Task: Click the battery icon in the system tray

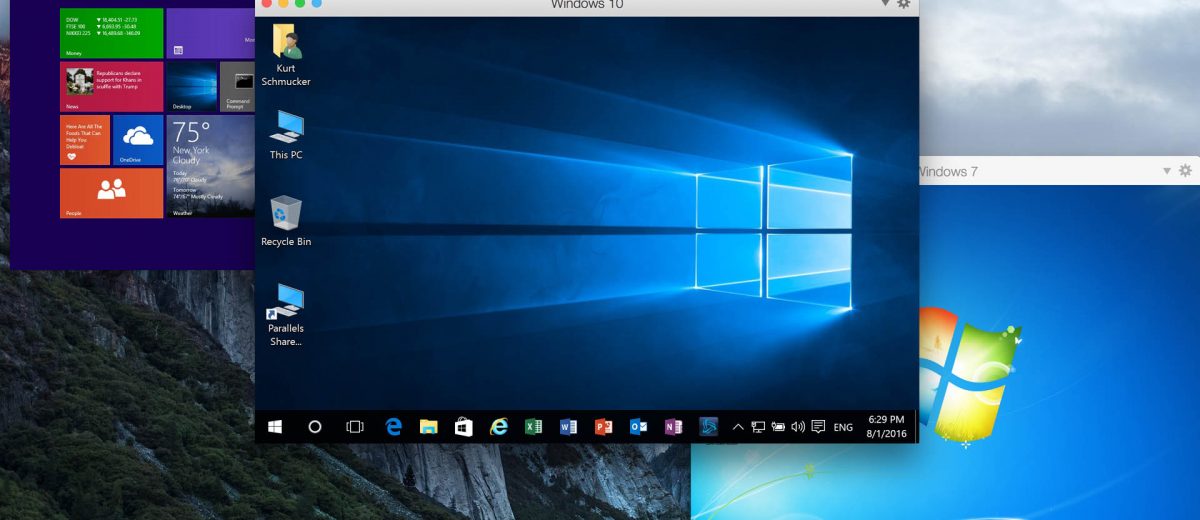Action: pyautogui.click(x=778, y=427)
